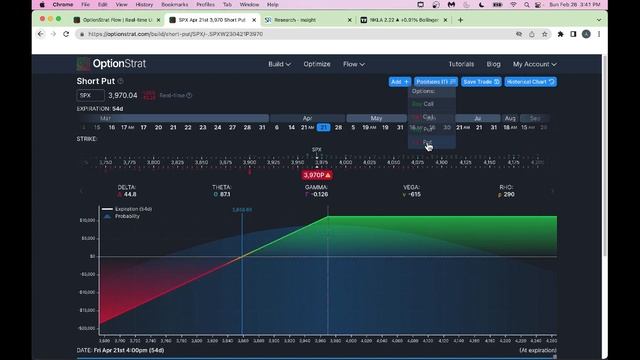Open the Apple menu
Image resolution: width=640 pixels, height=360 pixels.
[x=42, y=5]
